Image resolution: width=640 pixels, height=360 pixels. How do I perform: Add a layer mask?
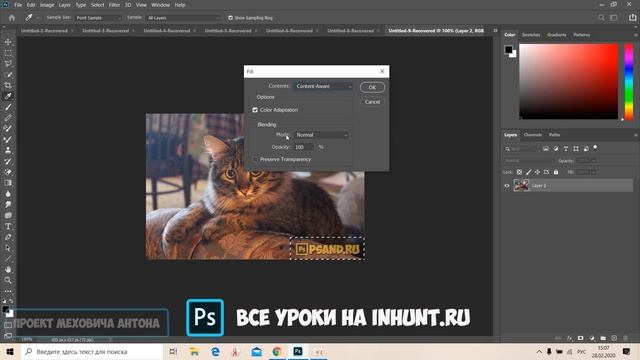580,338
